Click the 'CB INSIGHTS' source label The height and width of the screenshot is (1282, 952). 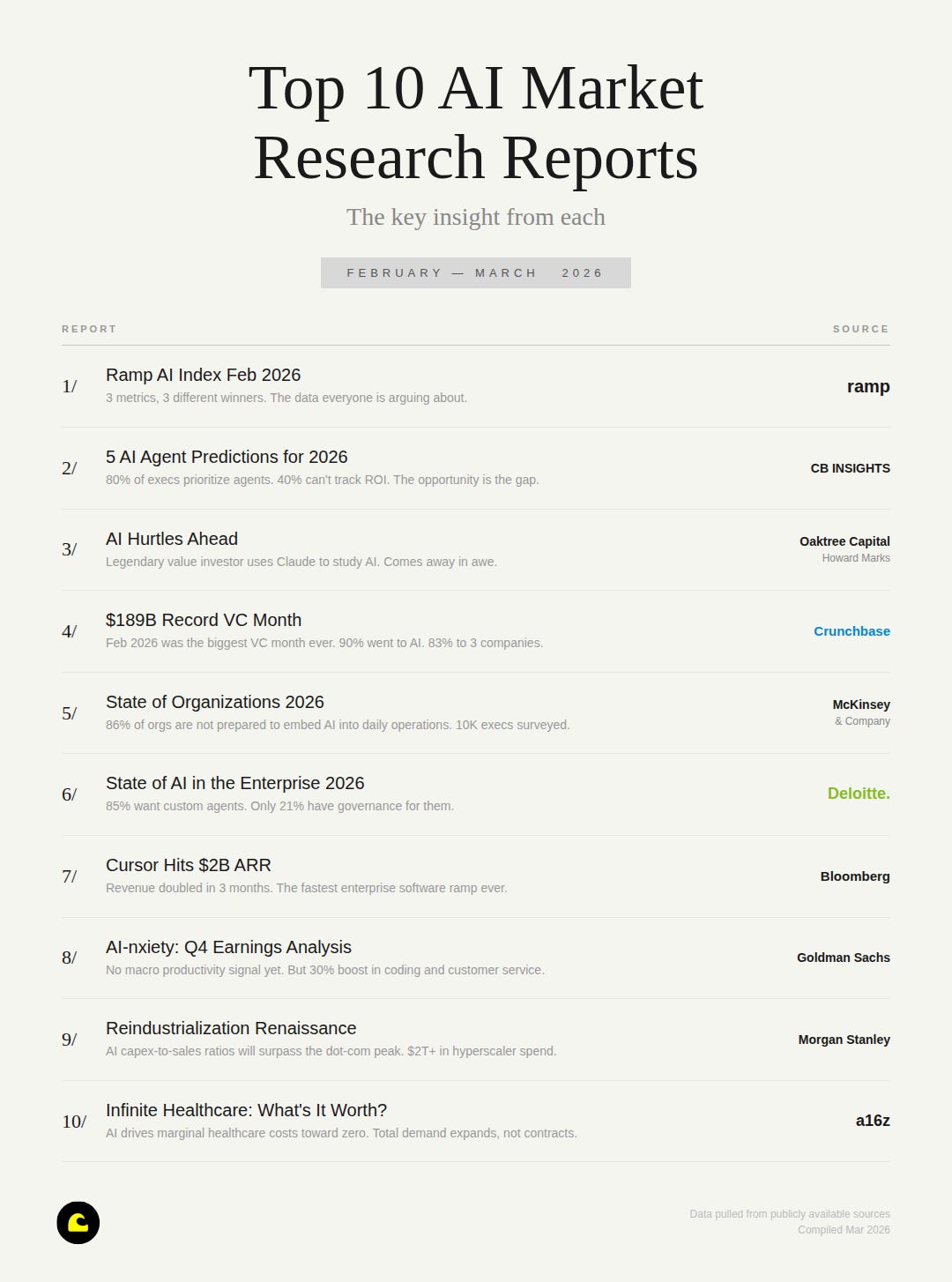tap(851, 468)
